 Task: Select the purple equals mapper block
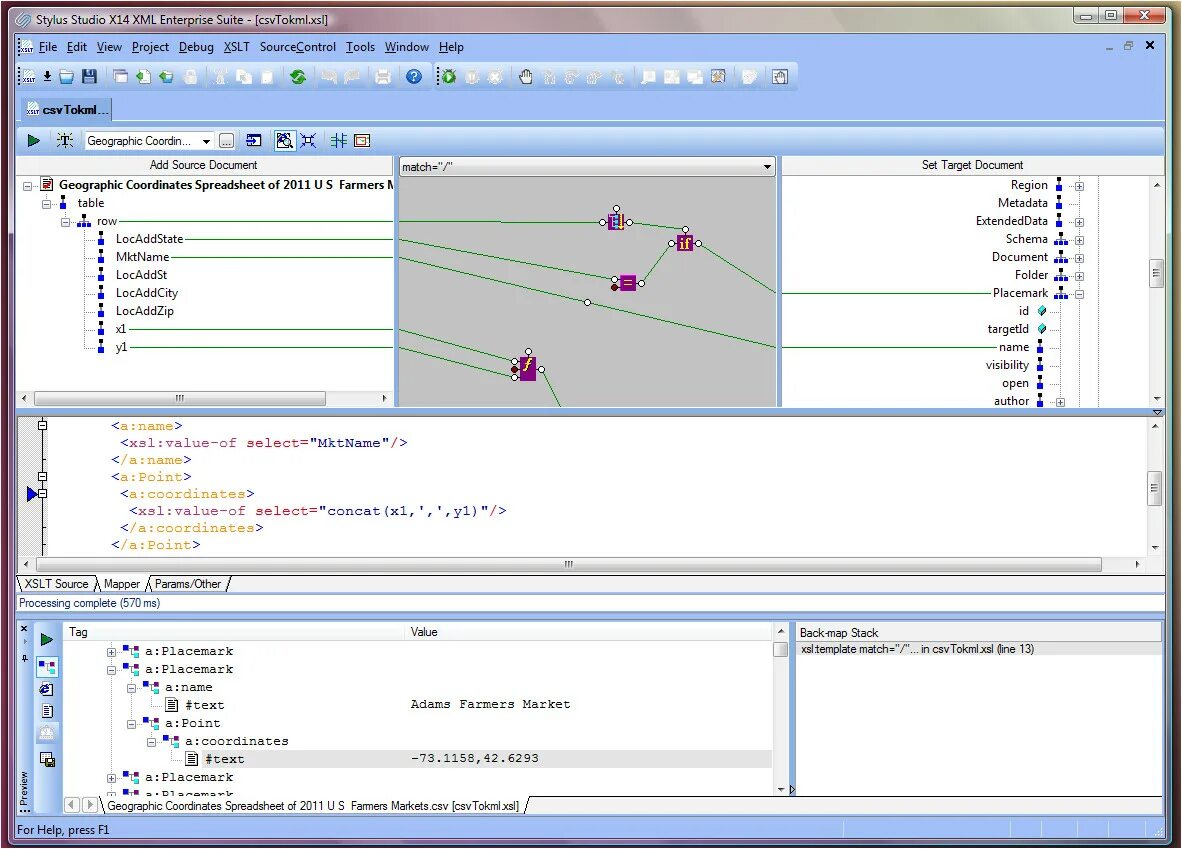pyautogui.click(x=627, y=283)
